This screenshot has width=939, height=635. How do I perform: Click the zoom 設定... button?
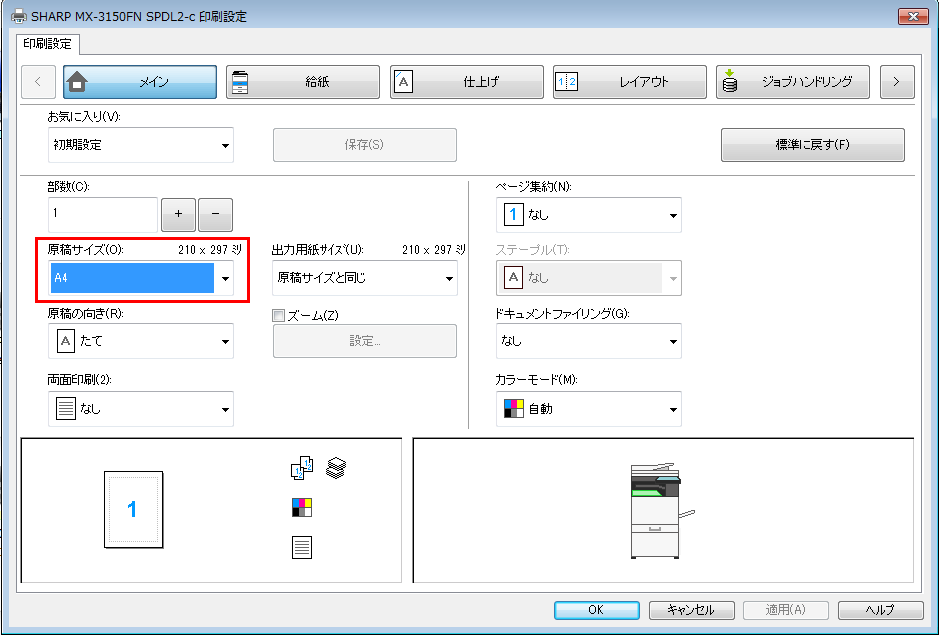[365, 341]
